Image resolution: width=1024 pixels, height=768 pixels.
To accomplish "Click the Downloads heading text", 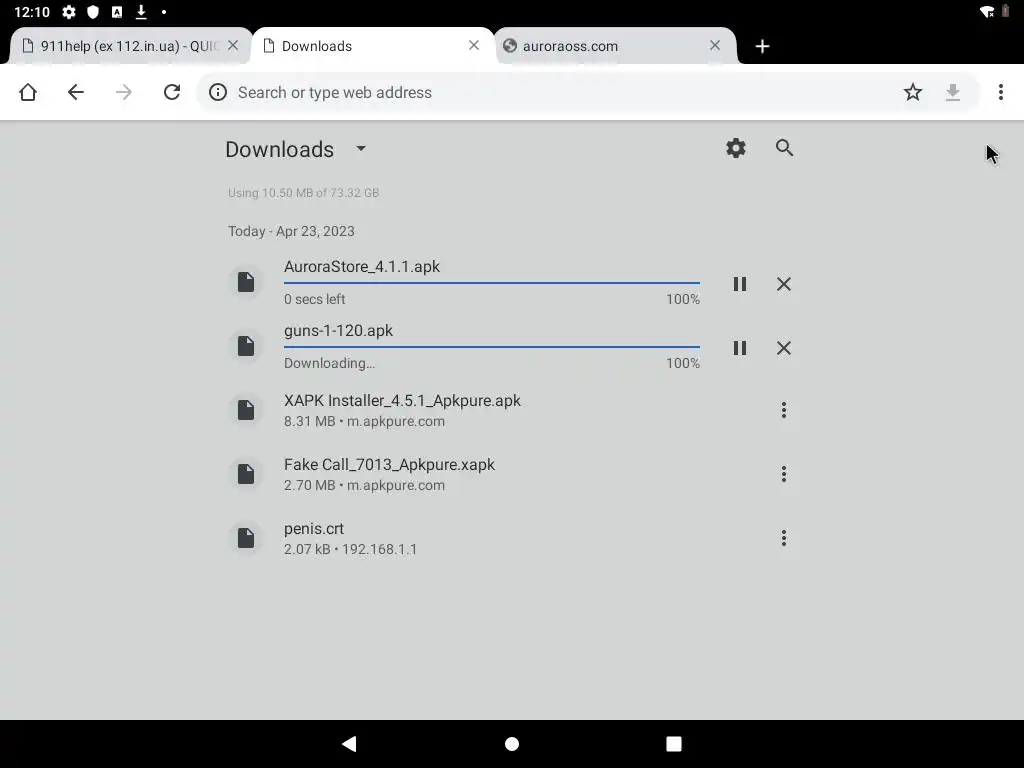I will coord(280,150).
